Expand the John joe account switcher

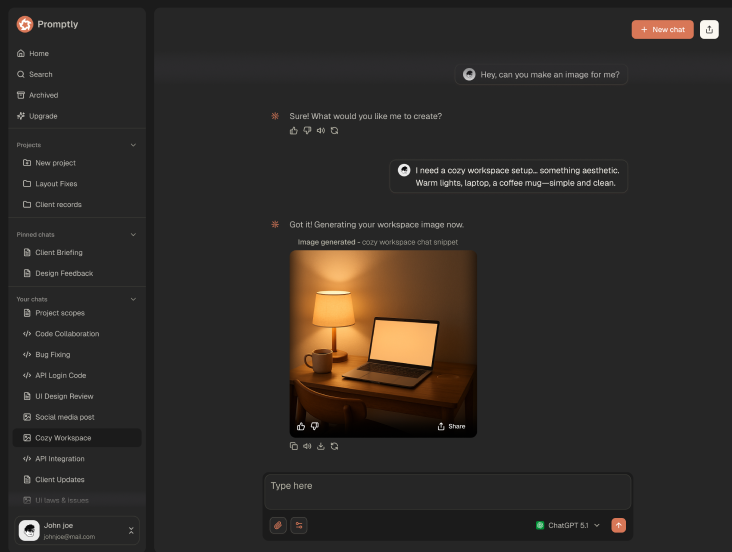coord(131,531)
